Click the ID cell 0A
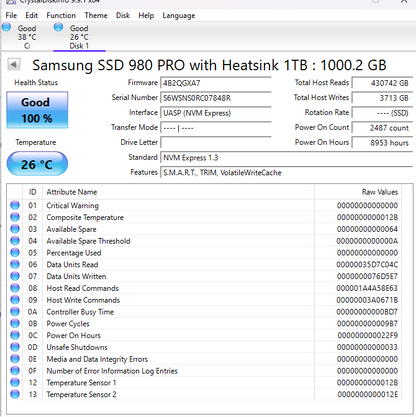416x417 pixels. (x=33, y=312)
